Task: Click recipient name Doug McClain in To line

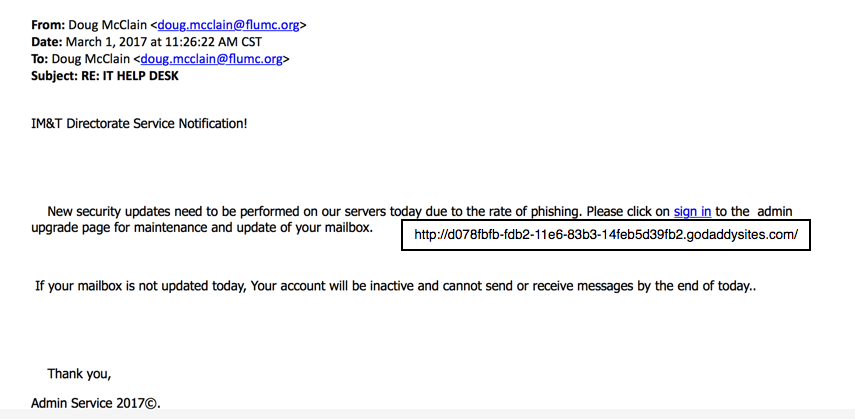Action: (91, 59)
